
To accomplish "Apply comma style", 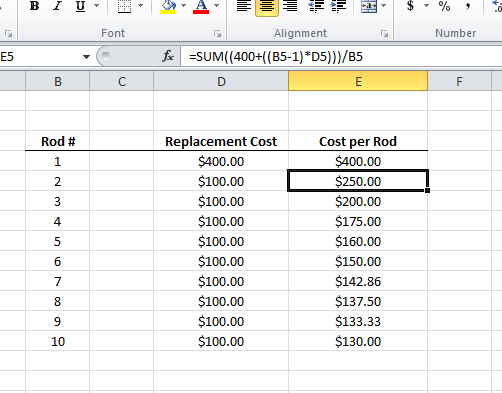I will coord(468,6).
